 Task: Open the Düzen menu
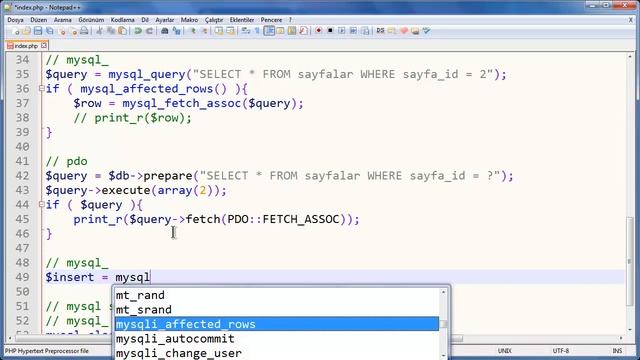39,20
